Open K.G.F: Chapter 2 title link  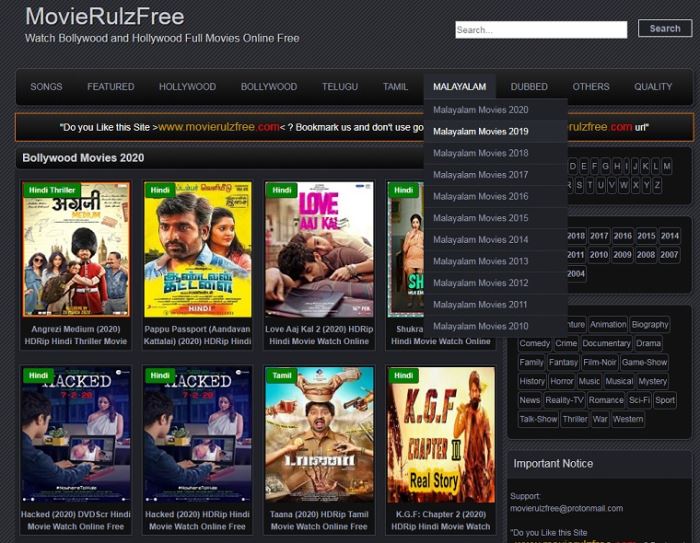click(x=441, y=520)
